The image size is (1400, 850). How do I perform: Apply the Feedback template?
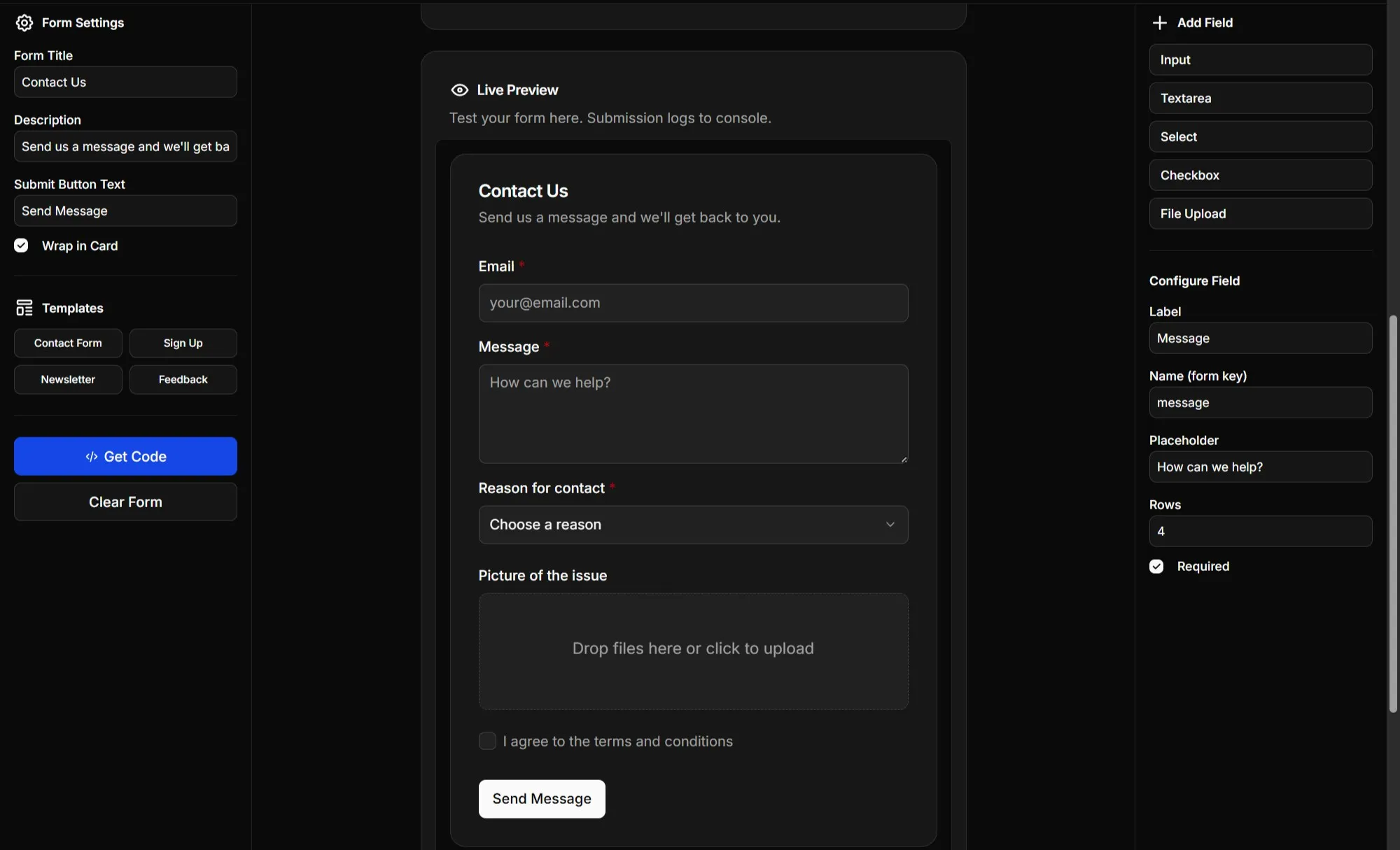pos(183,379)
